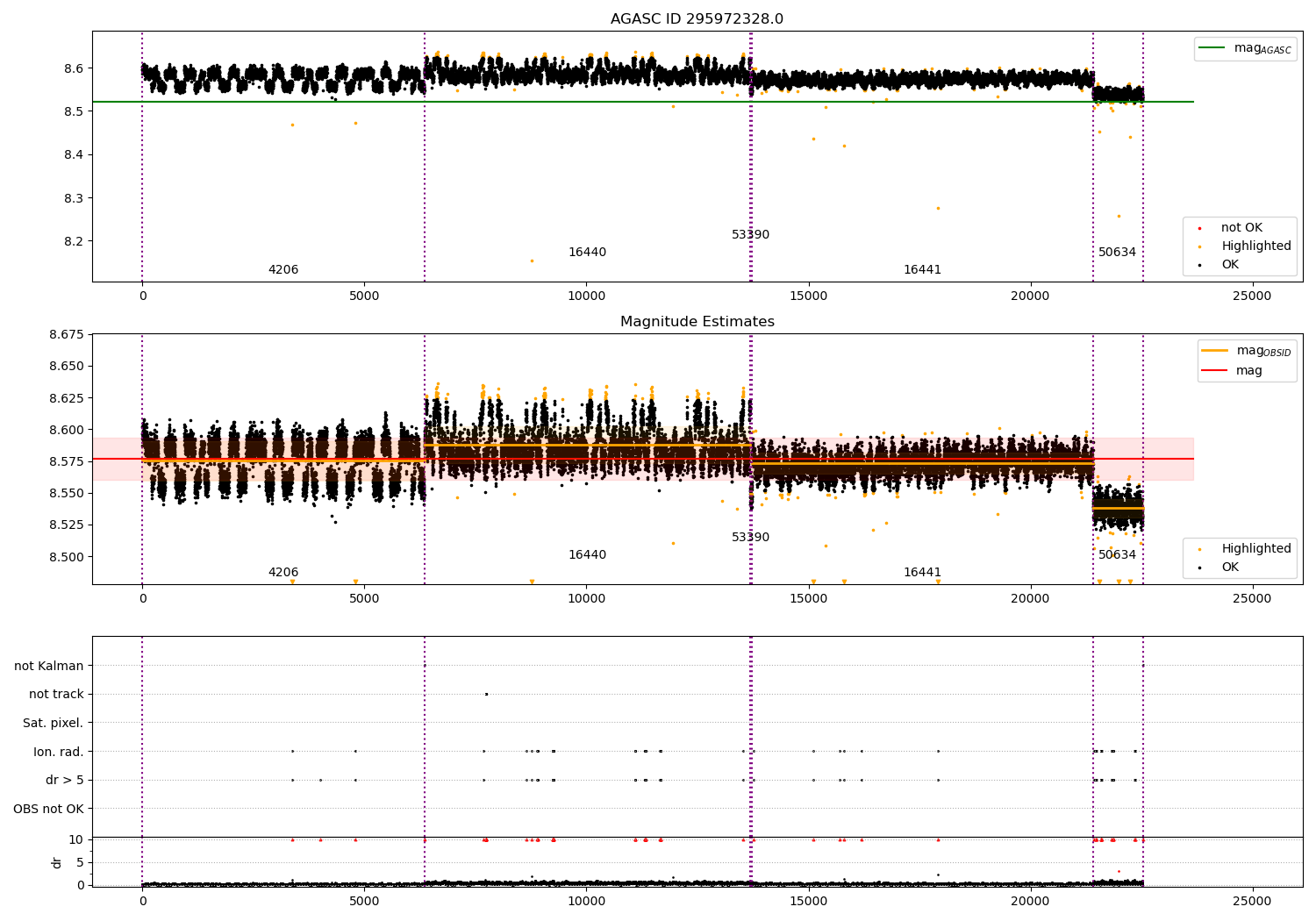1316x921 pixels.
Task: Click x-axis tick 25000 under top panel
Action: coord(1252,296)
